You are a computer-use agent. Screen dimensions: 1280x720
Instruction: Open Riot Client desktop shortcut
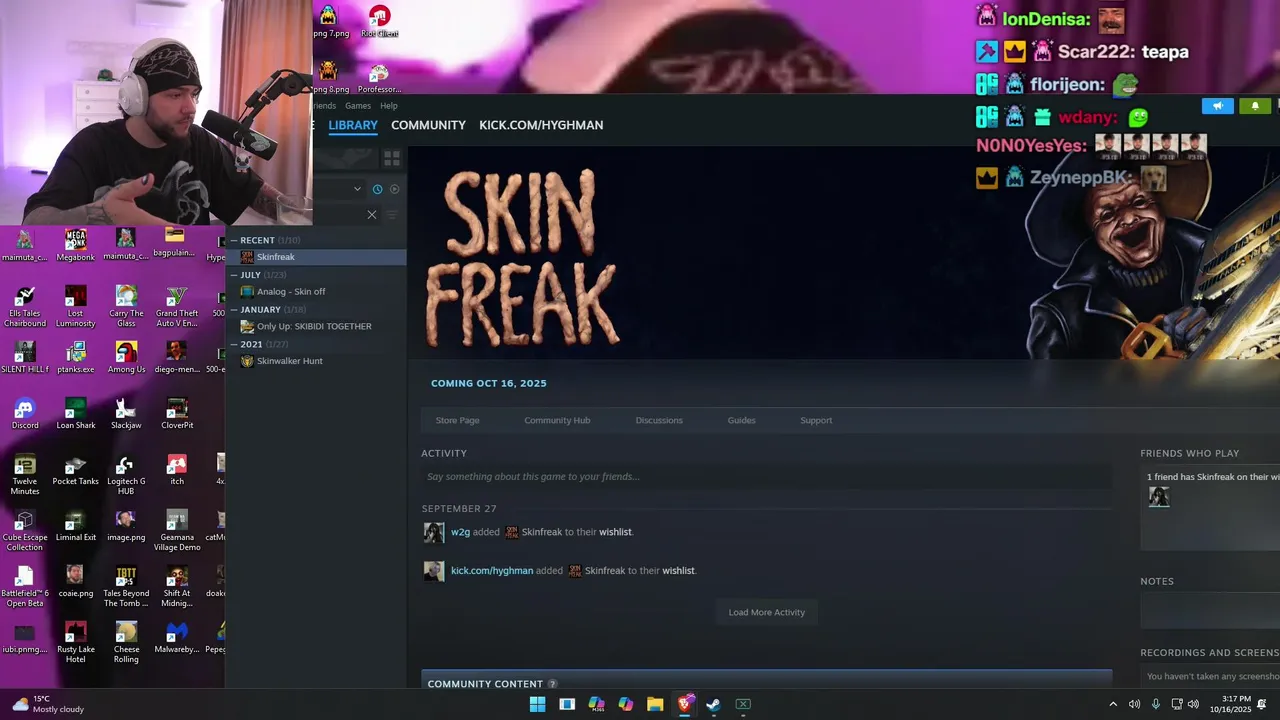click(379, 22)
